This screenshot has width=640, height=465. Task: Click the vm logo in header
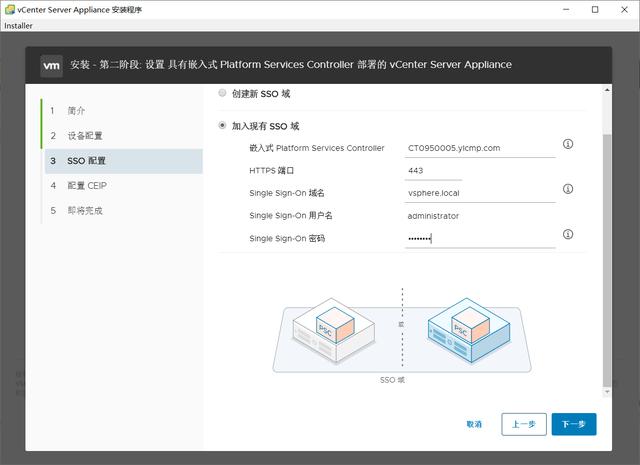[51, 65]
